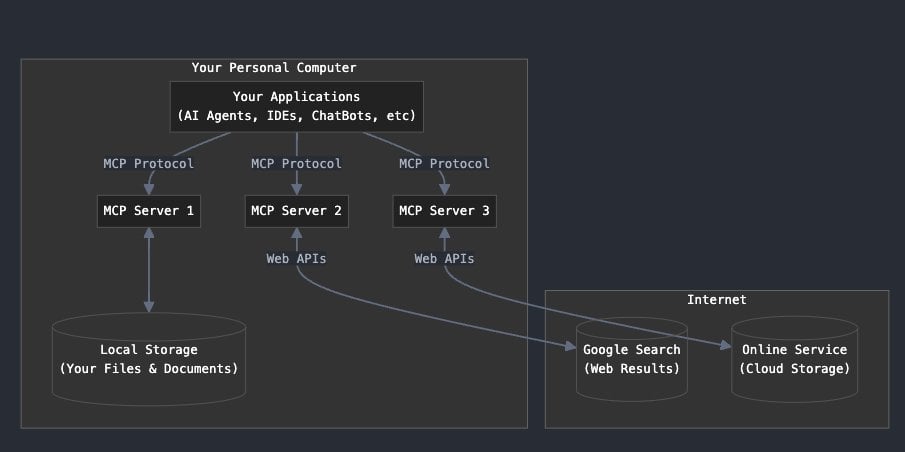Select the Google Search database cylinder
The height and width of the screenshot is (452, 905).
[631, 359]
